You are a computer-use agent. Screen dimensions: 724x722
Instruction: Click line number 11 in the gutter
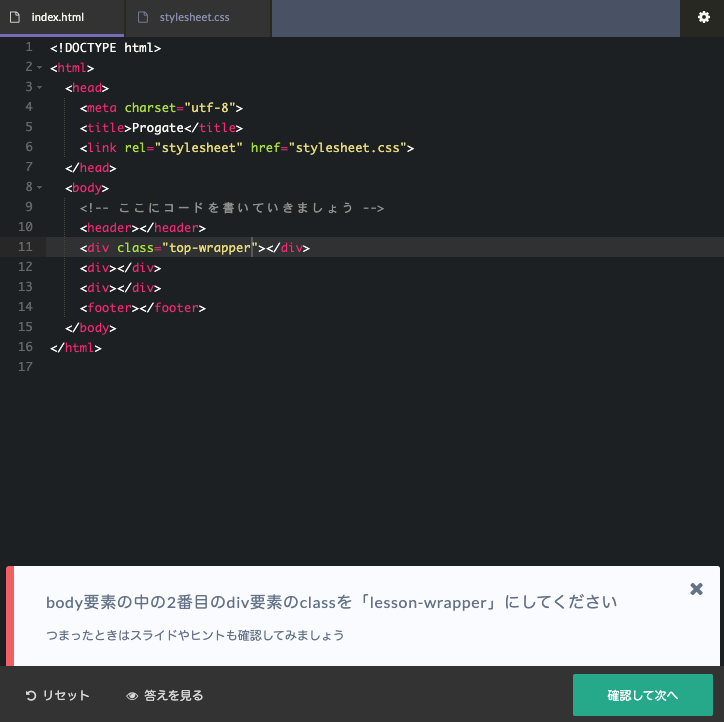click(x=25, y=247)
